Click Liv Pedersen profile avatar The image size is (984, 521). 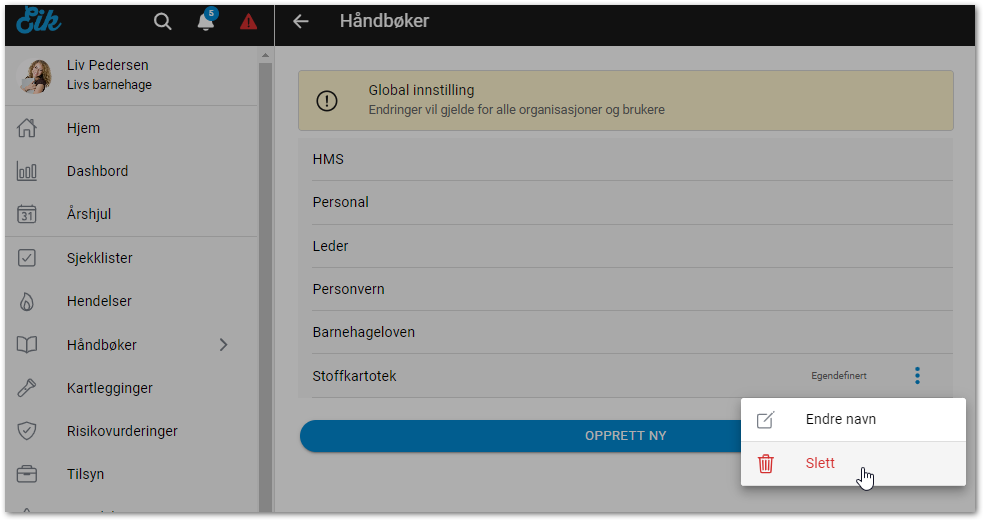coord(33,75)
